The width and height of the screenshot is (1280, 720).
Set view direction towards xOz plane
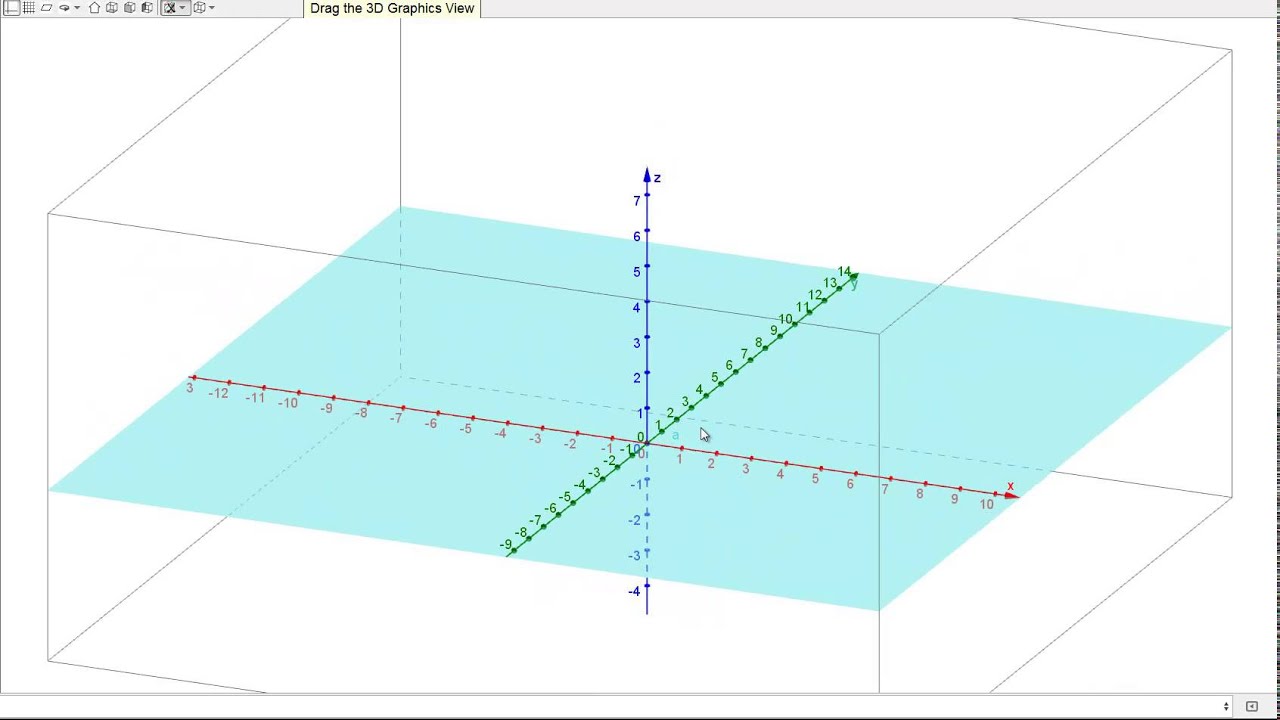129,7
